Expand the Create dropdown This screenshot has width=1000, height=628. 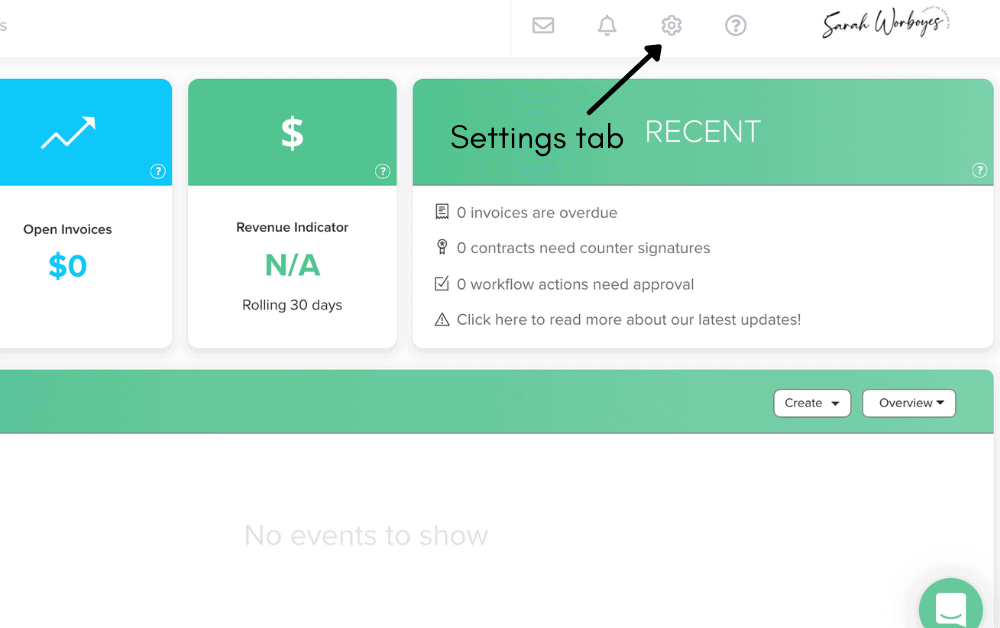pos(812,403)
